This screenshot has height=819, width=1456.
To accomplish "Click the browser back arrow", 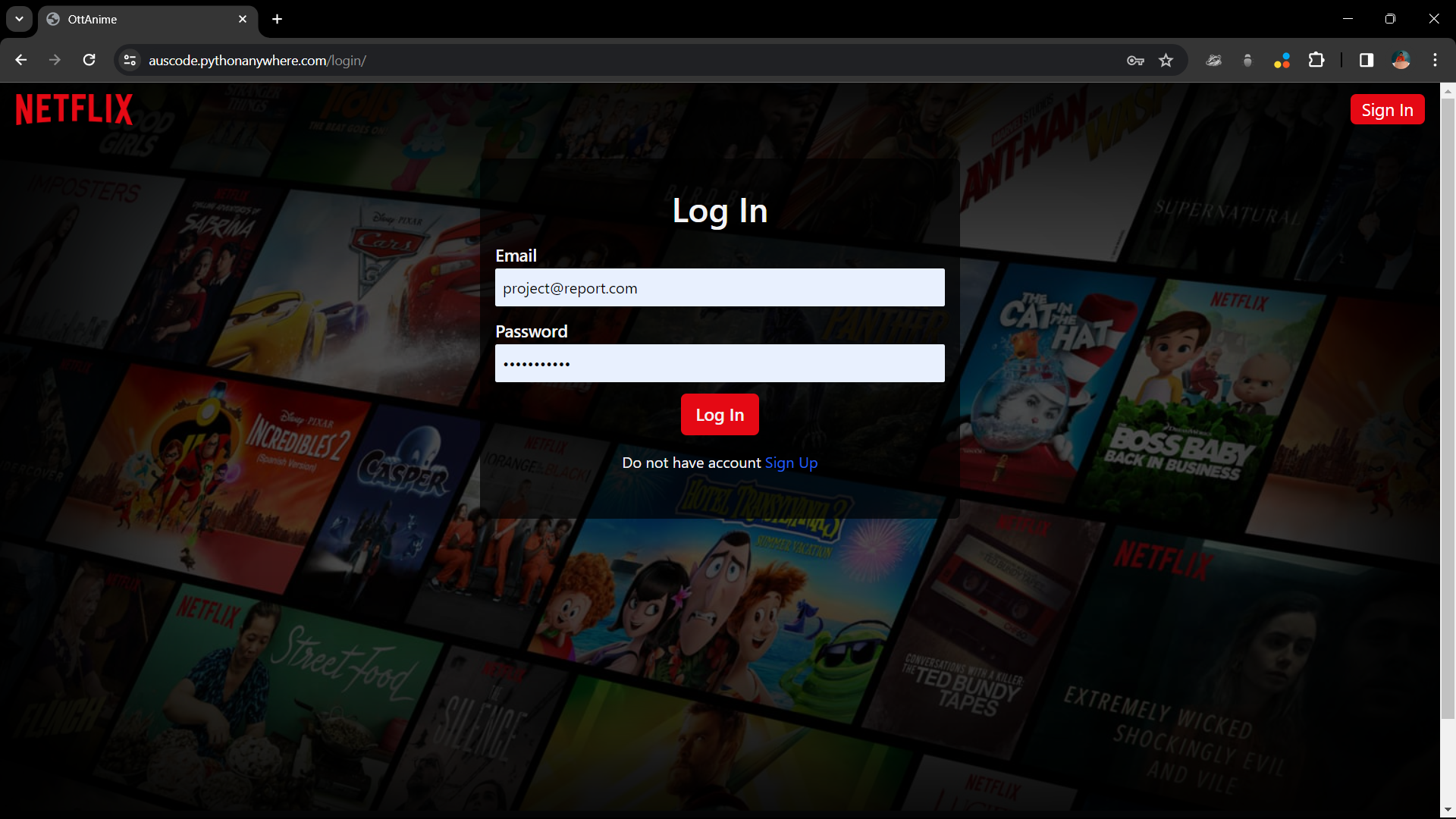I will tap(20, 60).
